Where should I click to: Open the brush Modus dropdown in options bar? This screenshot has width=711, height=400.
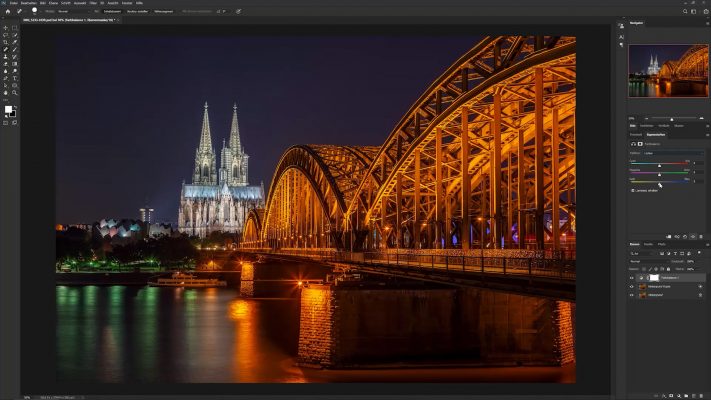coord(73,11)
